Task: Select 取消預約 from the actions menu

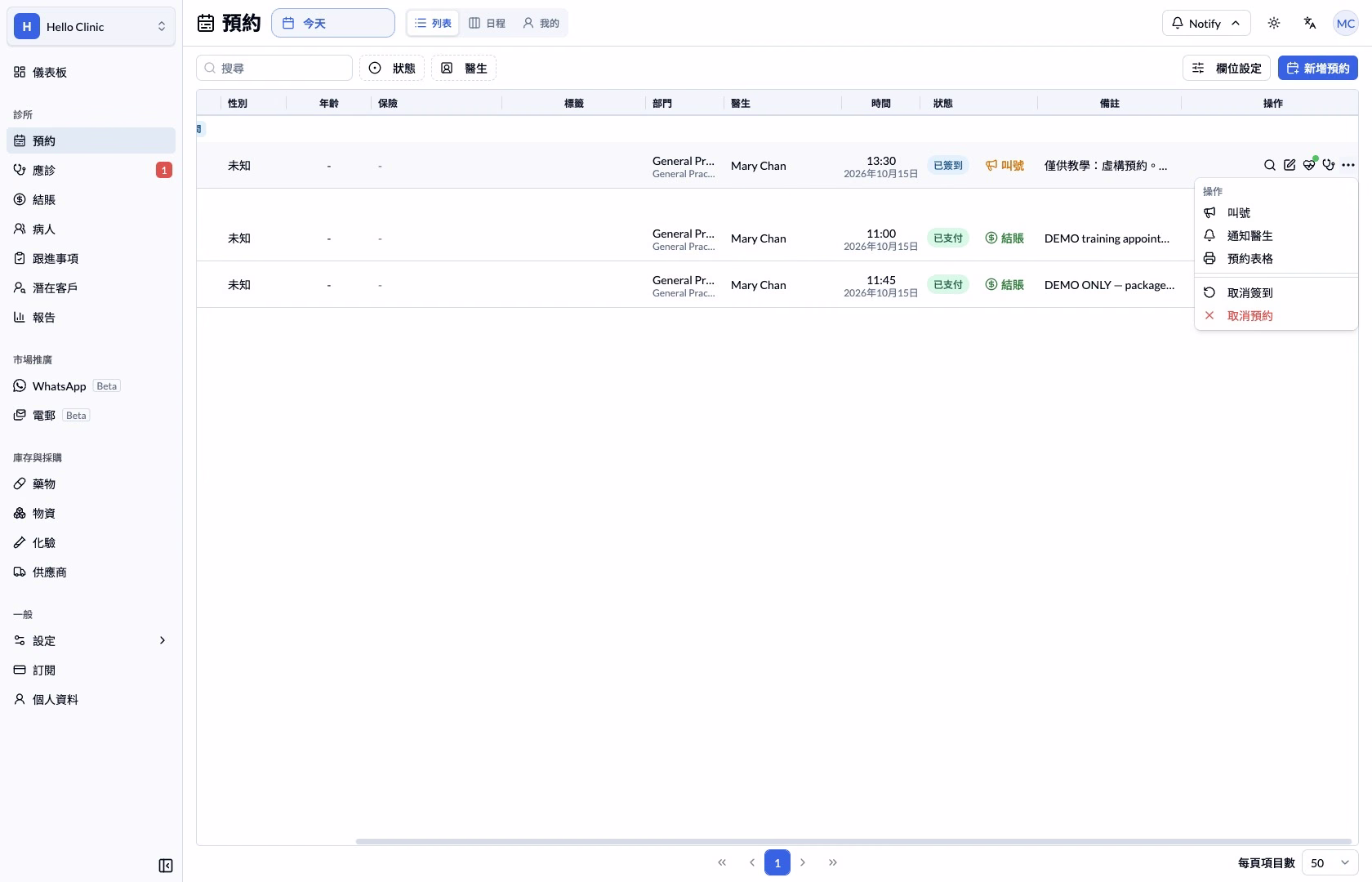Action: pyautogui.click(x=1276, y=315)
